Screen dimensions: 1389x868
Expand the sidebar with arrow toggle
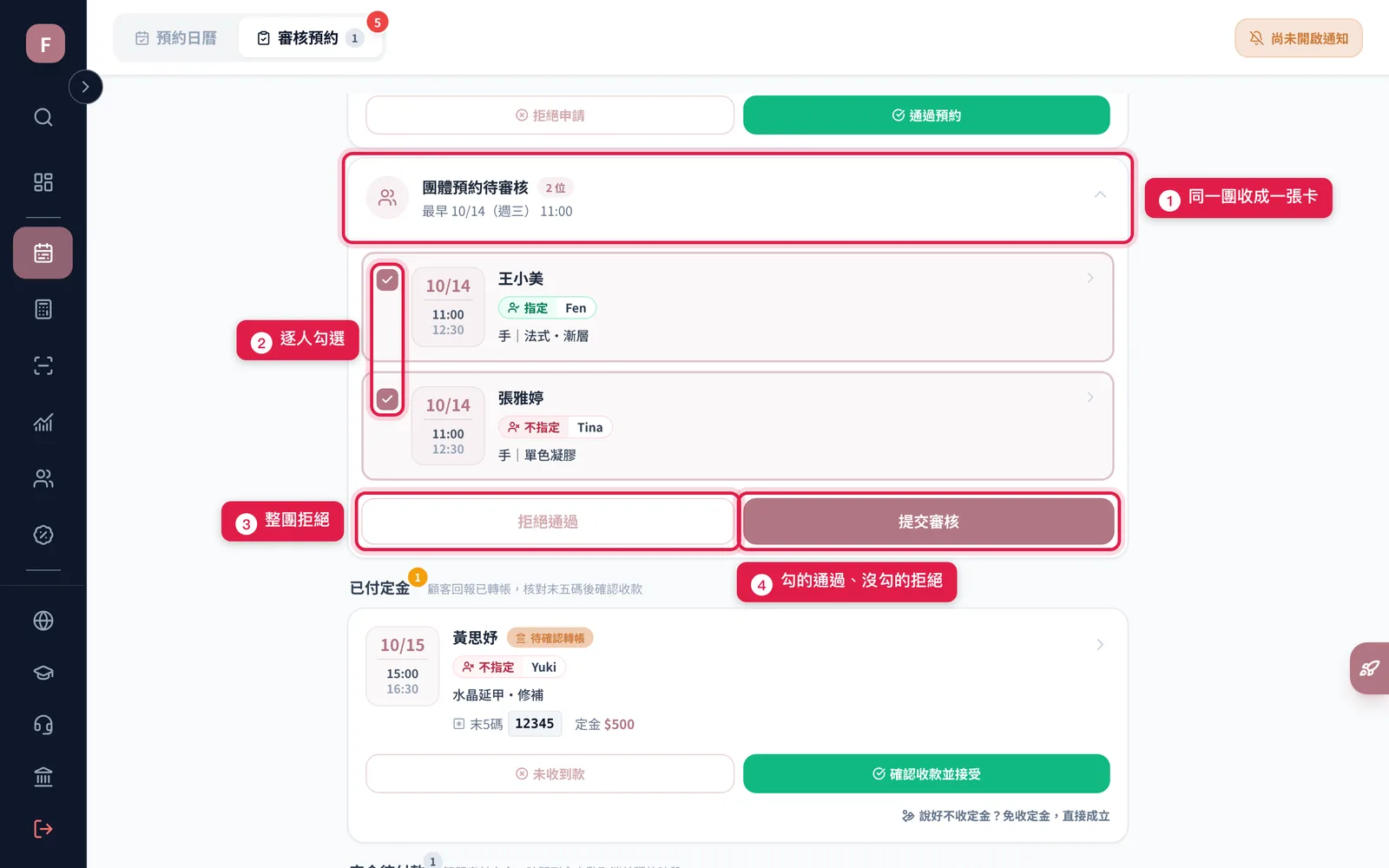[85, 87]
